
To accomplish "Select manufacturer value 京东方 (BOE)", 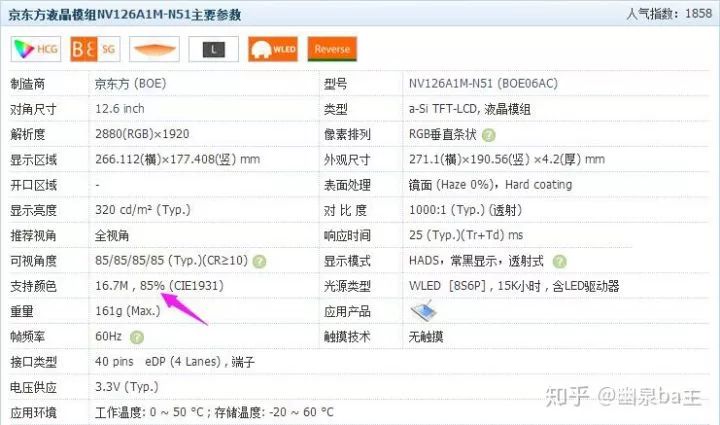I will coord(130,84).
